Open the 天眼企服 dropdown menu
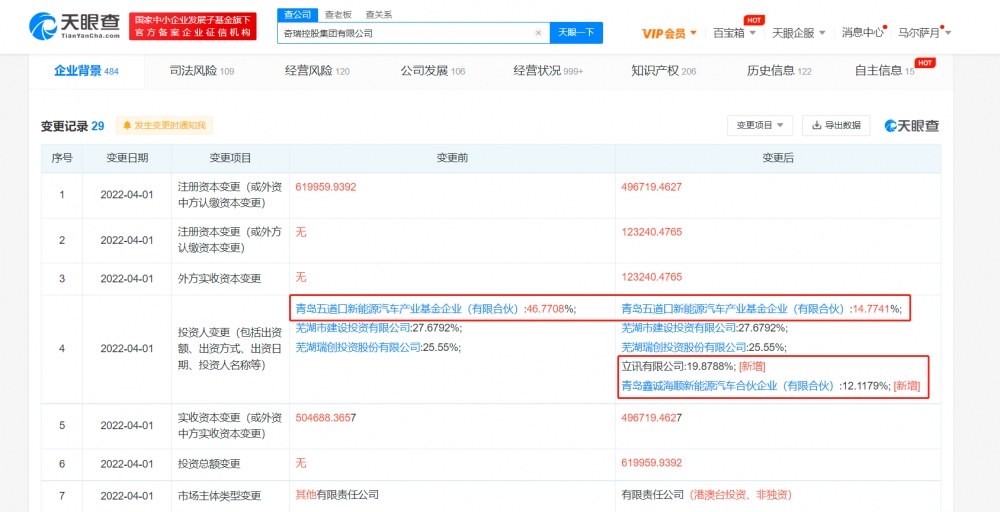Viewport: 1000px width, 512px height. coord(799,33)
